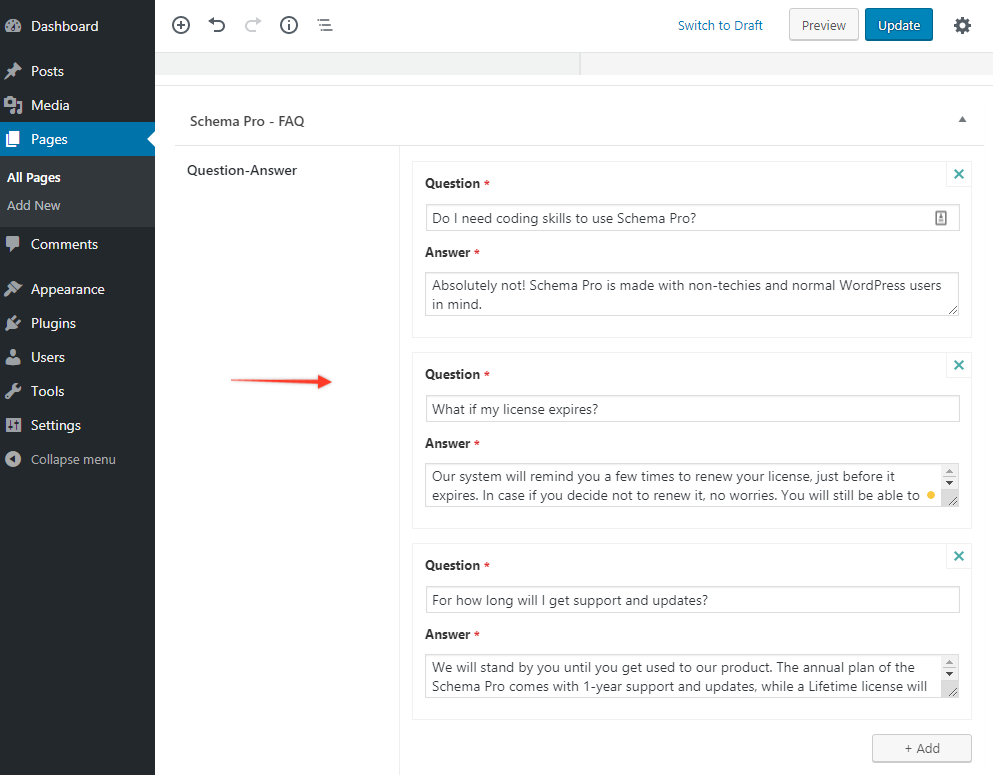Screen dimensions: 993x775
Task: Open content structure info icon
Action: [289, 25]
